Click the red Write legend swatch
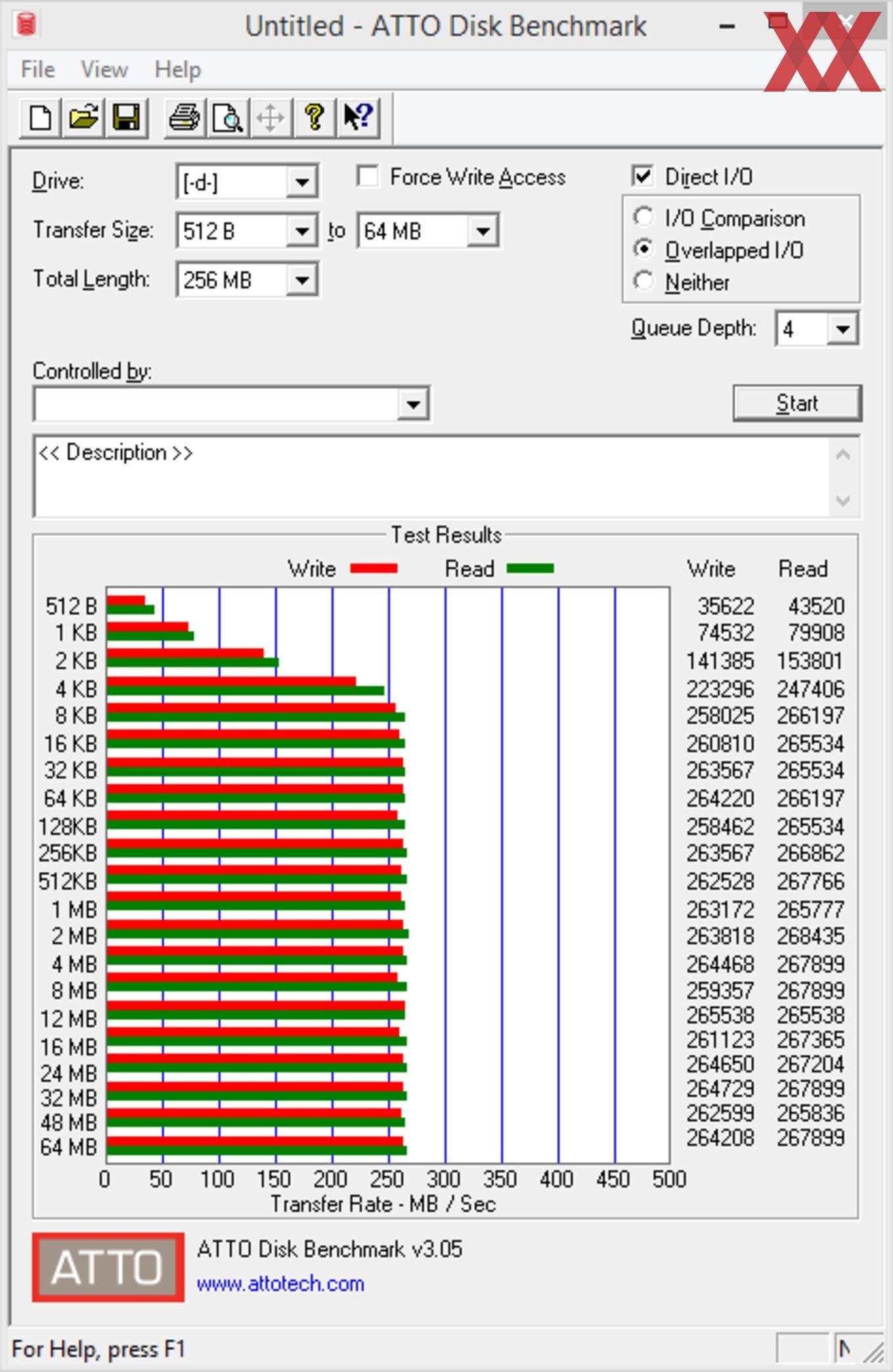893x1372 pixels. pyautogui.click(x=374, y=569)
